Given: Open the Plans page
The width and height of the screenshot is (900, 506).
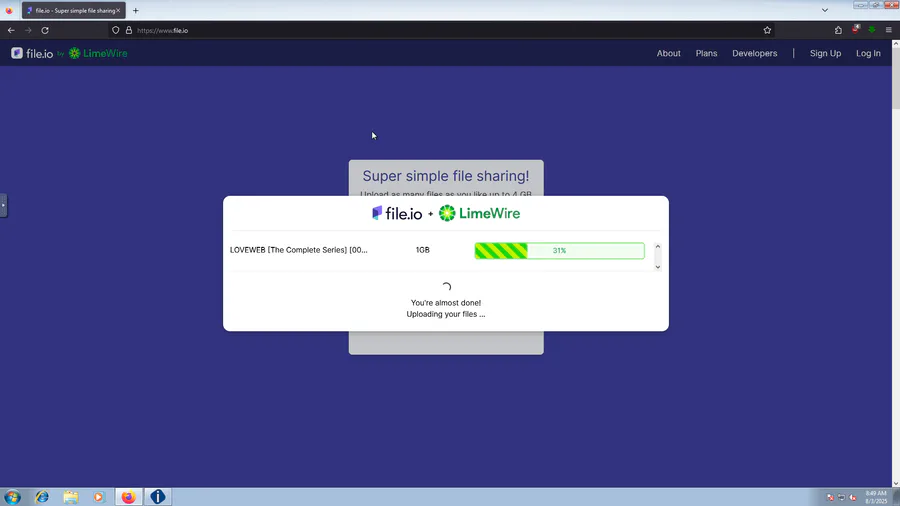Looking at the screenshot, I should [x=706, y=53].
